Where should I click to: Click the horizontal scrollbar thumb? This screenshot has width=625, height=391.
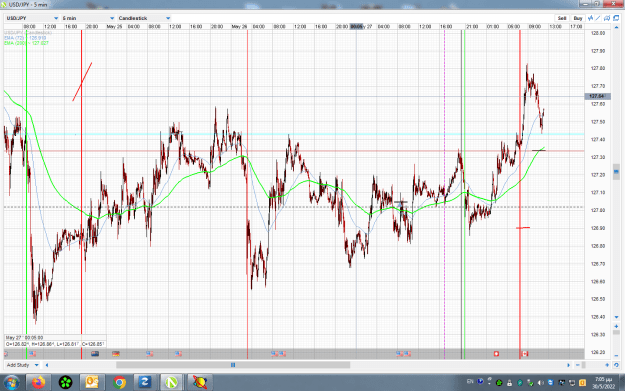233,365
